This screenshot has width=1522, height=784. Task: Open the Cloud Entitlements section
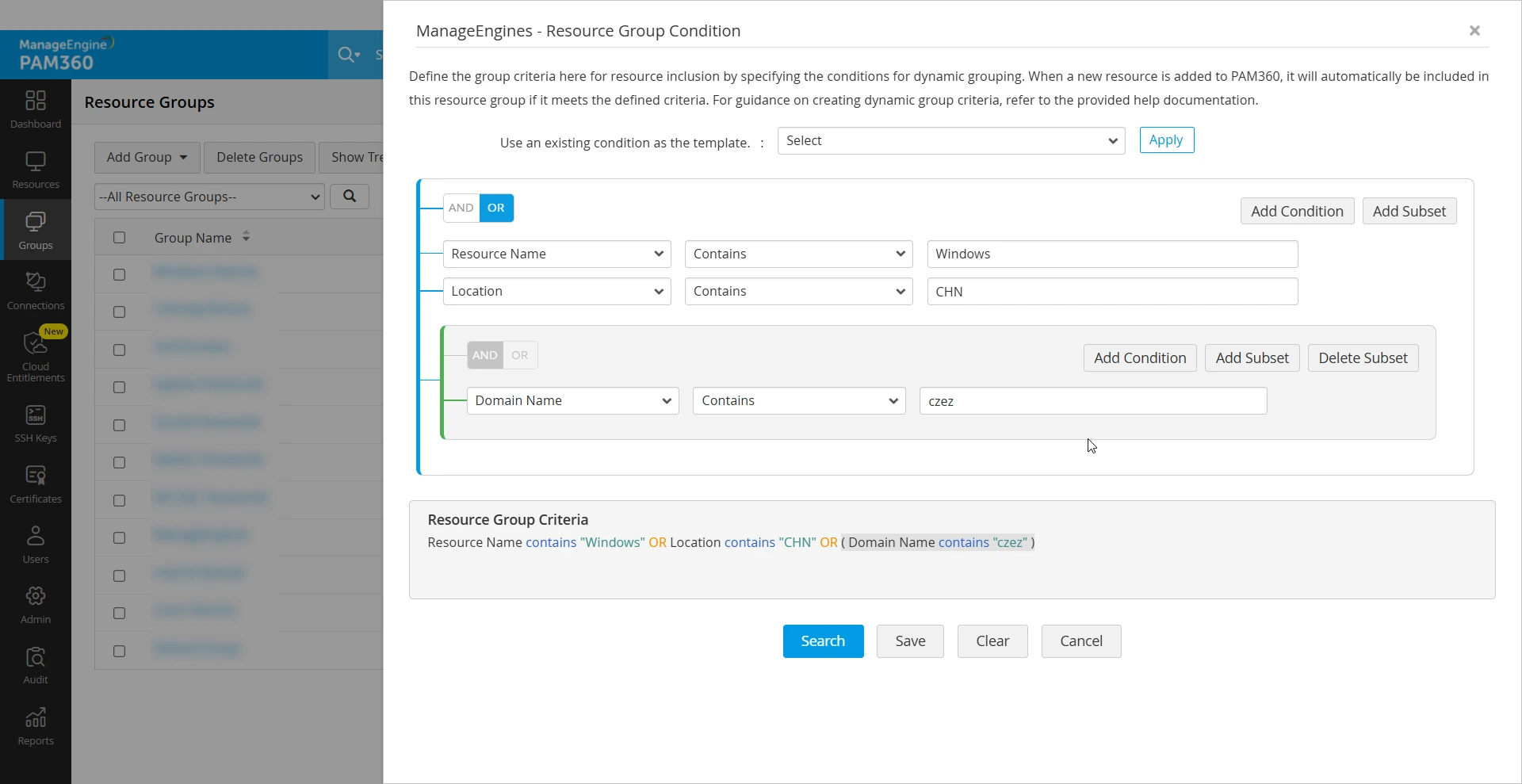click(x=35, y=357)
